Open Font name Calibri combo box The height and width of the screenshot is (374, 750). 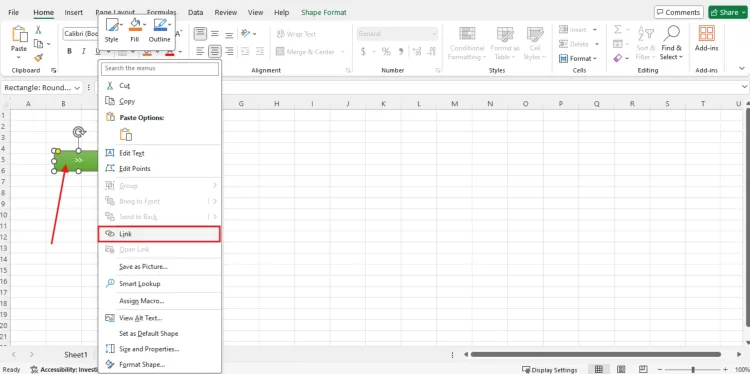click(x=80, y=34)
